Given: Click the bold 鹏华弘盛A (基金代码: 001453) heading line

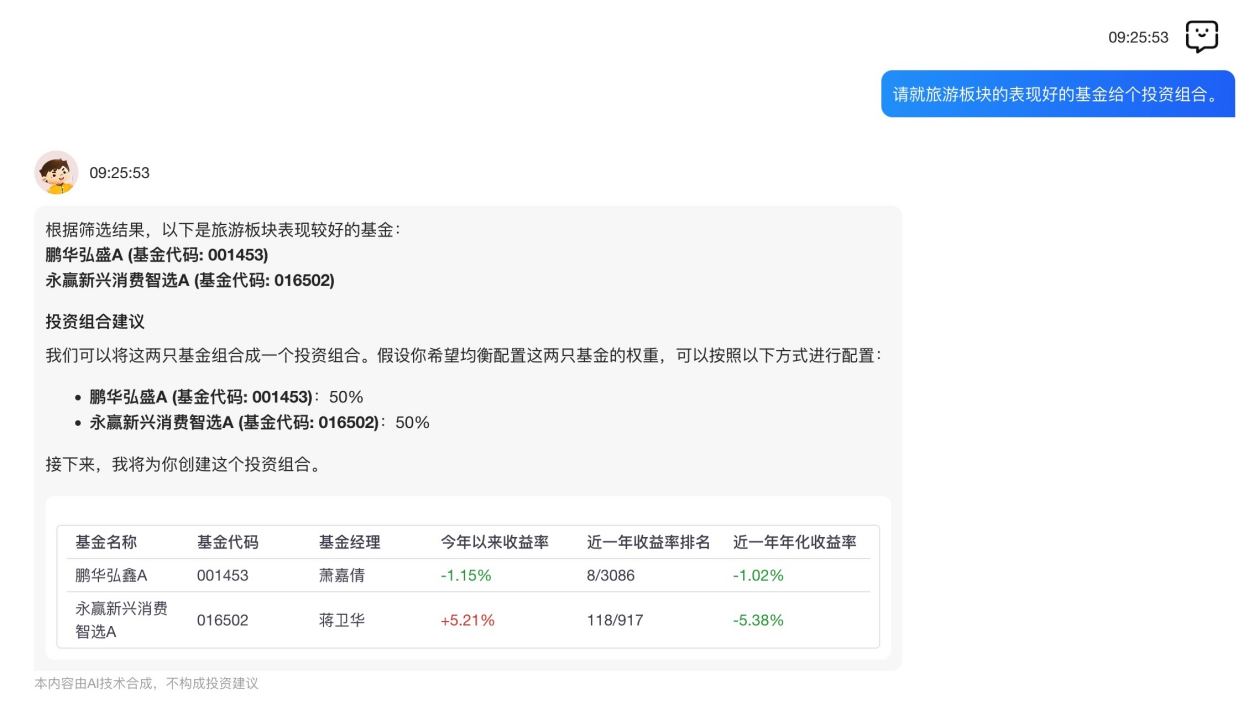Looking at the screenshot, I should tap(157, 255).
